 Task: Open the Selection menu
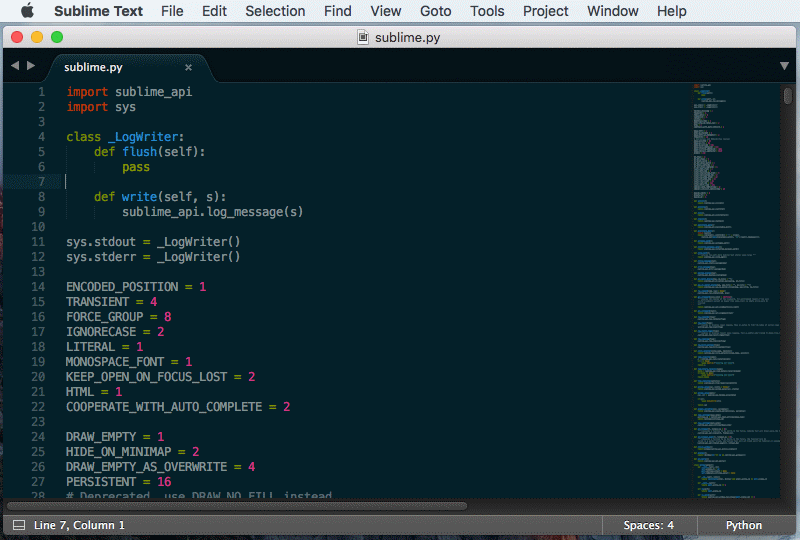tap(275, 11)
